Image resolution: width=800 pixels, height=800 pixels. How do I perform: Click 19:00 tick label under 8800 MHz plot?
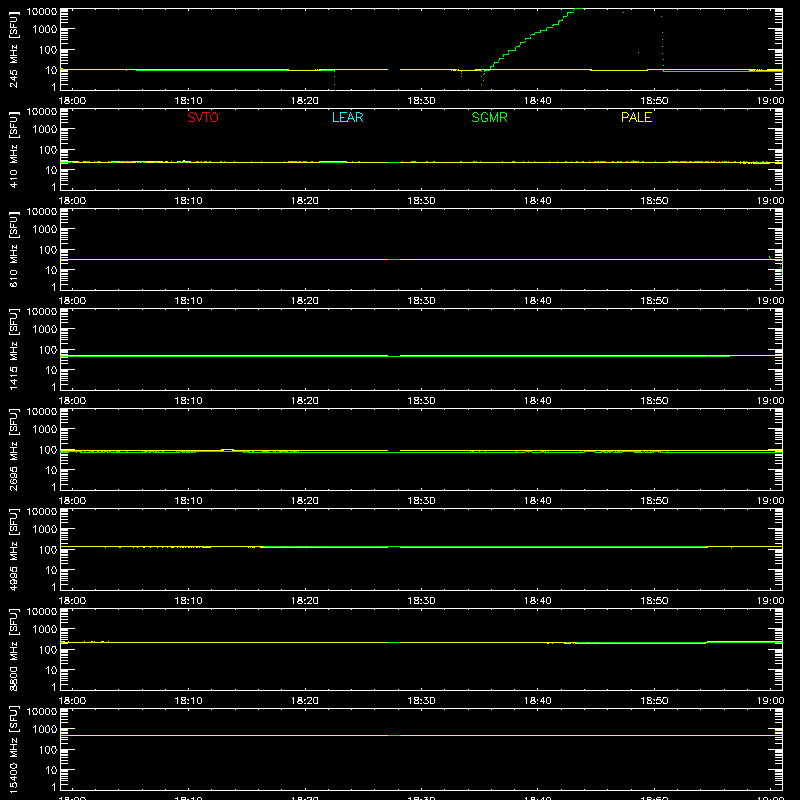[770, 701]
